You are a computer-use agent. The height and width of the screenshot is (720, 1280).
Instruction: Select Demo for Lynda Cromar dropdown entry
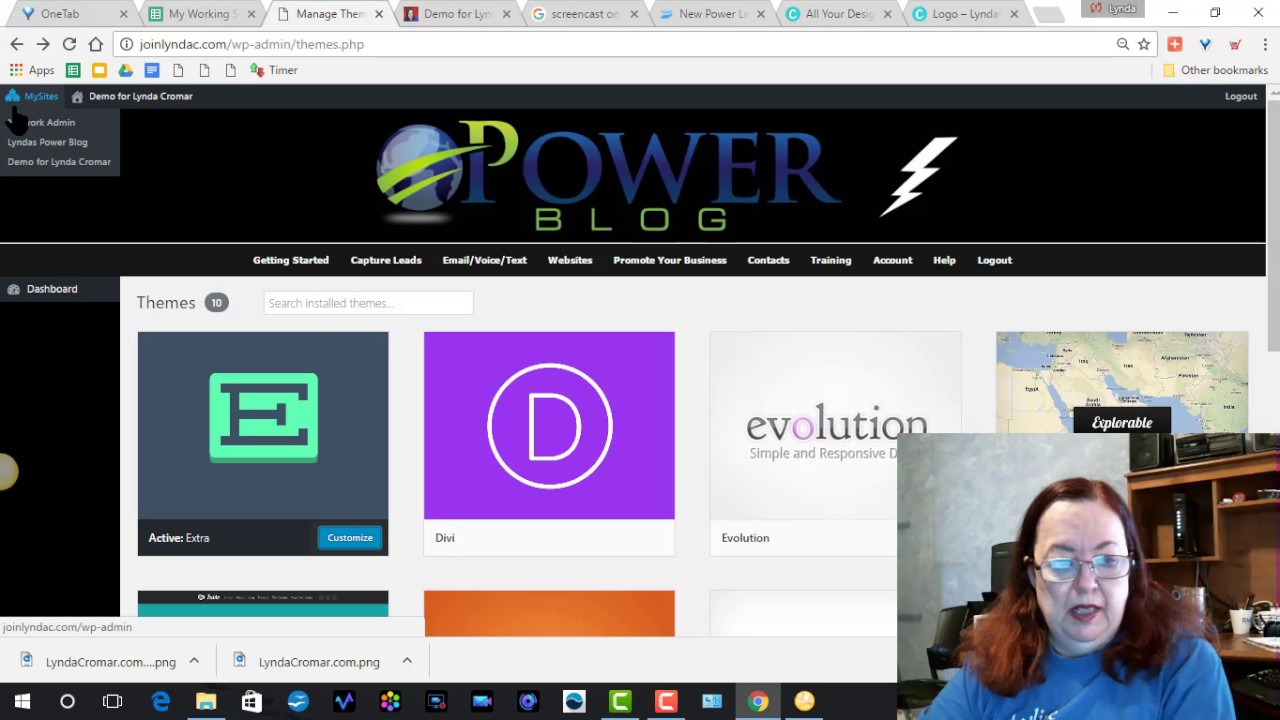[x=59, y=161]
